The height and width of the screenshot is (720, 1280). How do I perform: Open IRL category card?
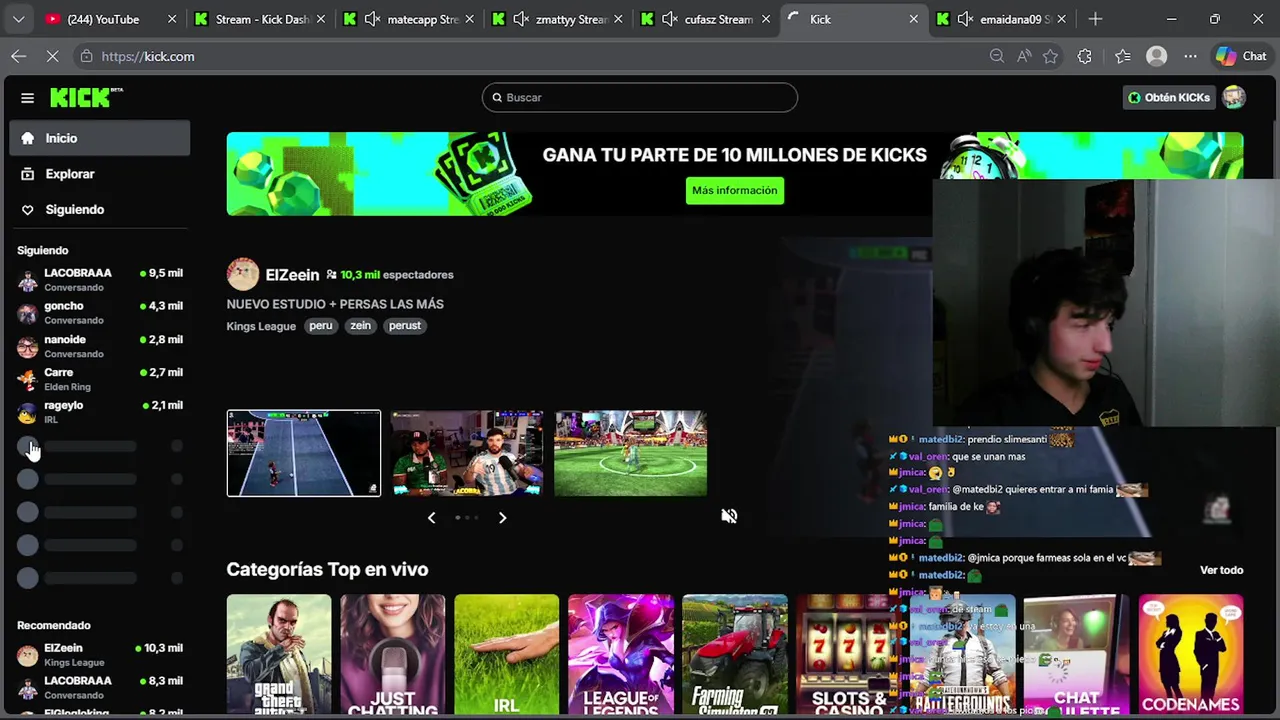coord(507,655)
